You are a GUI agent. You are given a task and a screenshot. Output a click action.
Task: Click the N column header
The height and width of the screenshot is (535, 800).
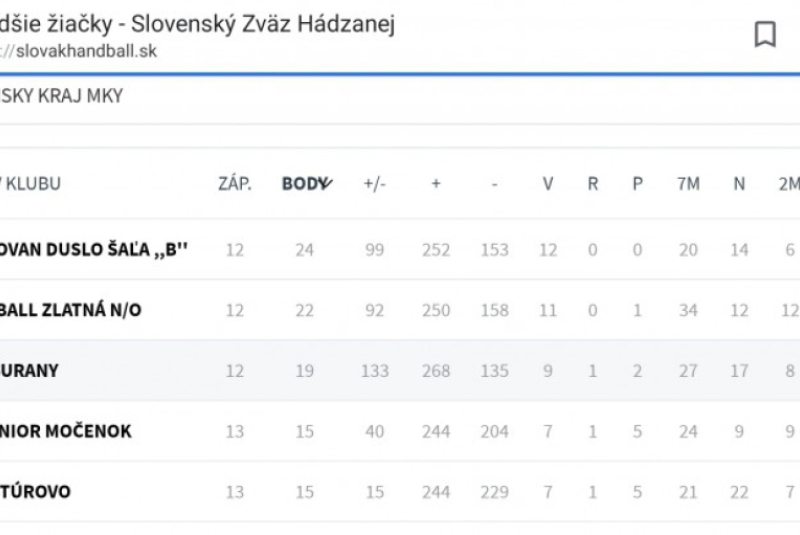click(x=739, y=184)
